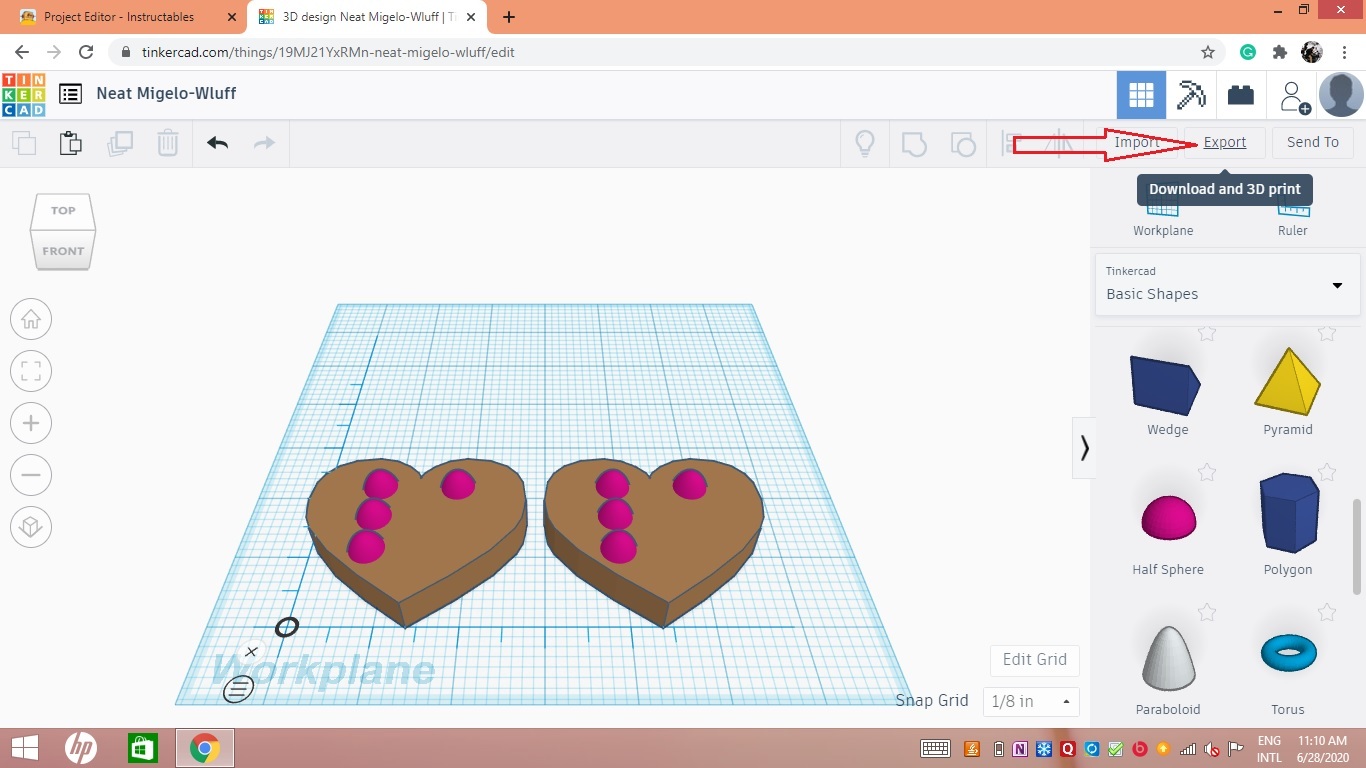The image size is (1366, 768).
Task: Click the workplane notes icon
Action: pyautogui.click(x=238, y=688)
